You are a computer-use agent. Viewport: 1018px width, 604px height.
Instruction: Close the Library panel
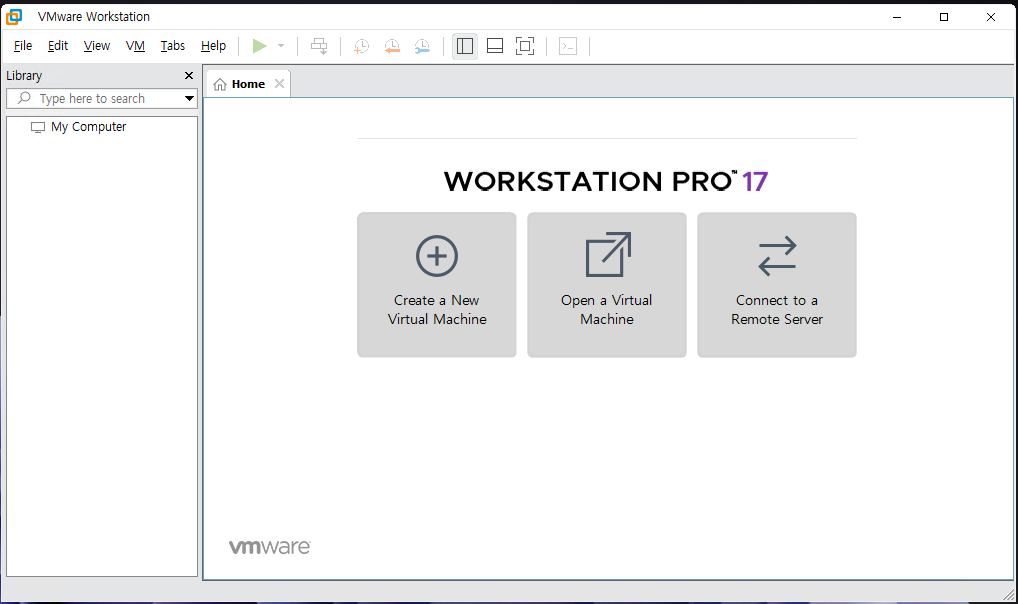189,75
